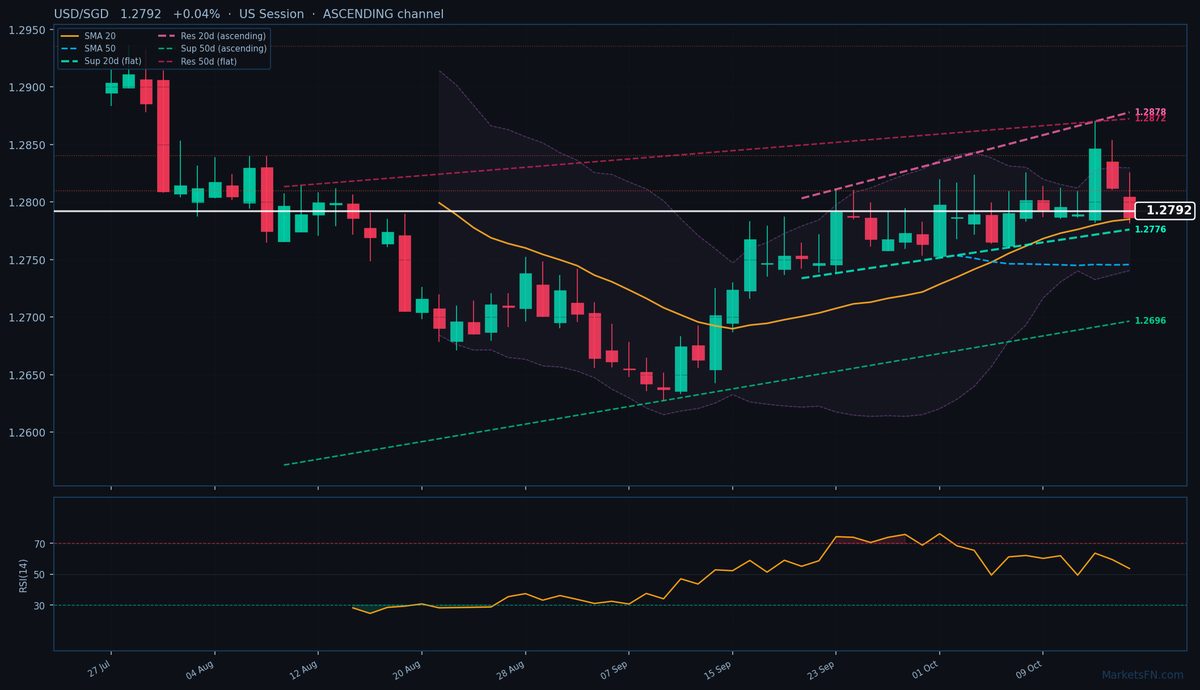Click the white 1.2792 current price tag
The image size is (1200, 690).
coord(1167,211)
